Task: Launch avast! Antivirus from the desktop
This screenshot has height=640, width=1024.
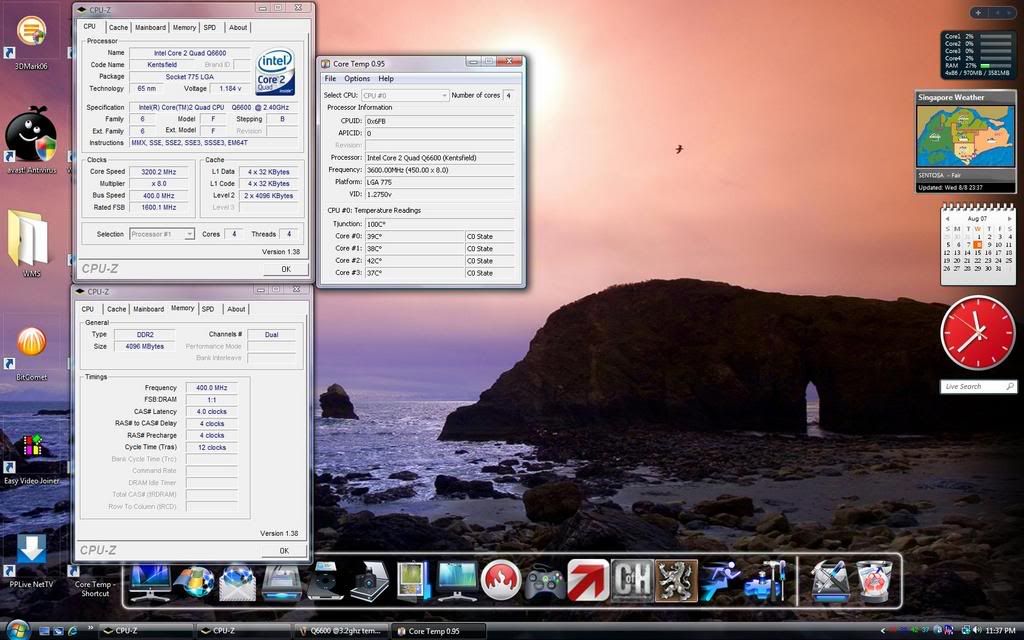Action: [x=31, y=134]
